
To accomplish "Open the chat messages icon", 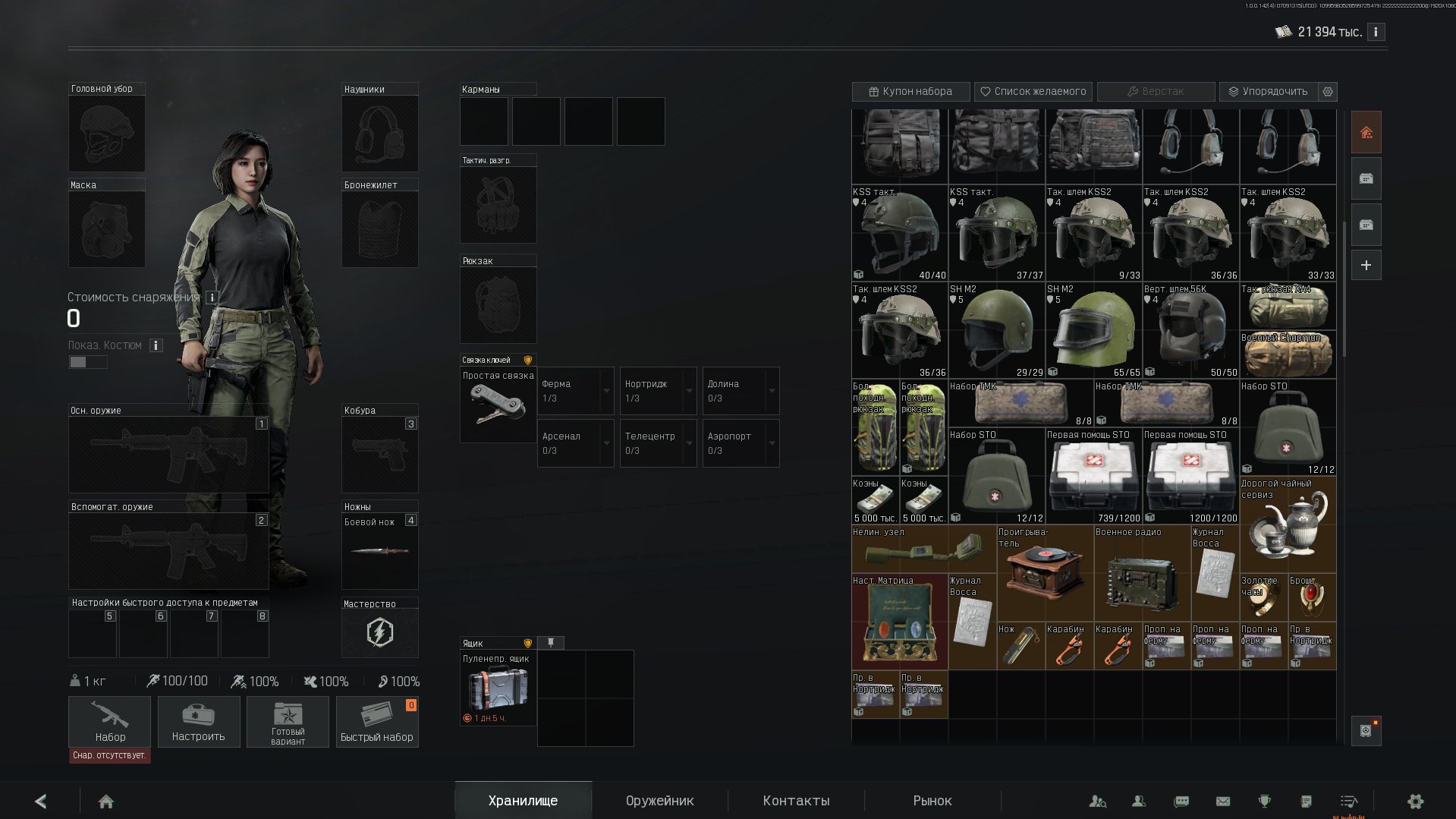I will pos(1181,801).
